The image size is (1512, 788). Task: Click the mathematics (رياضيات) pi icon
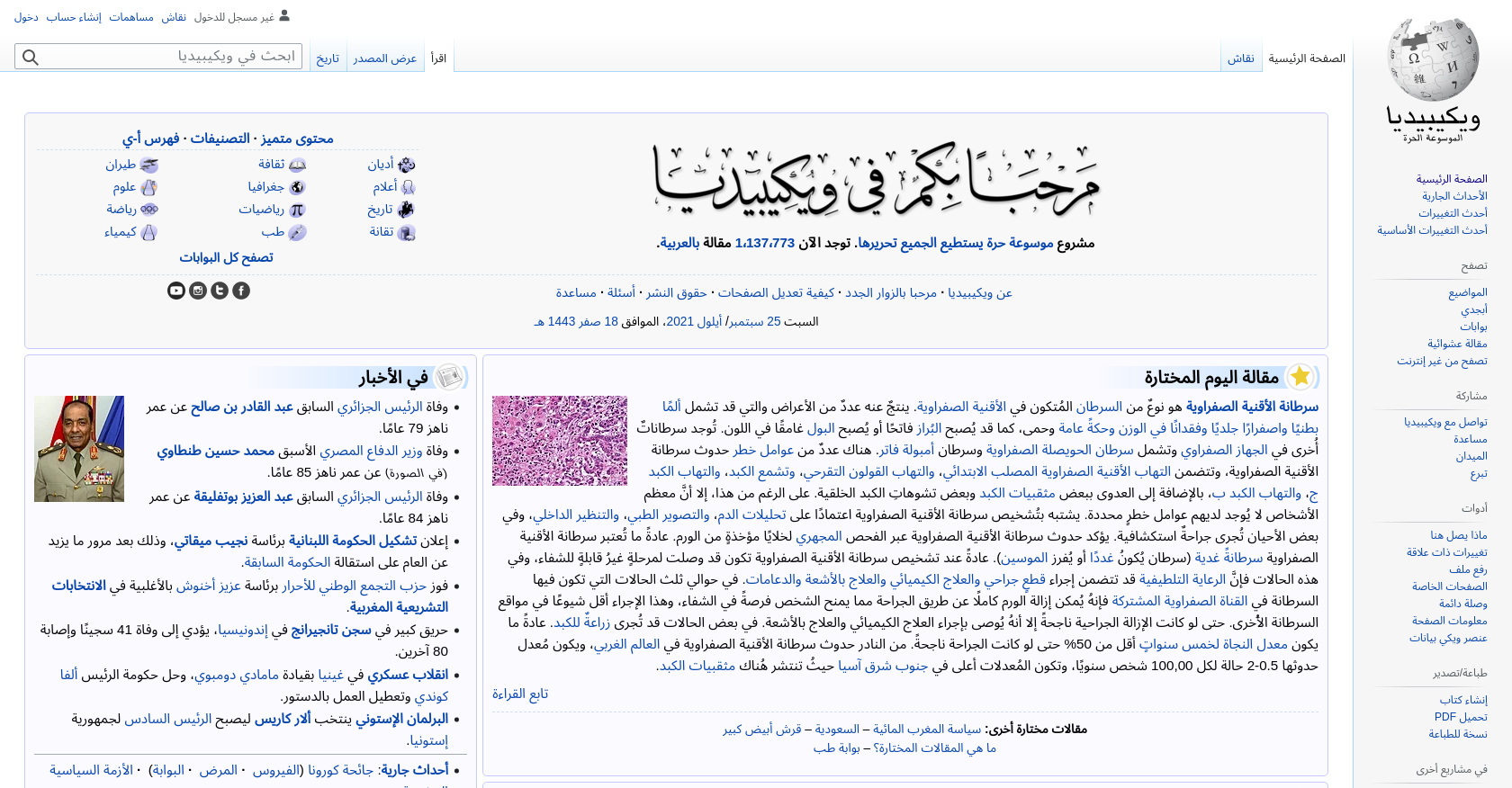297,210
